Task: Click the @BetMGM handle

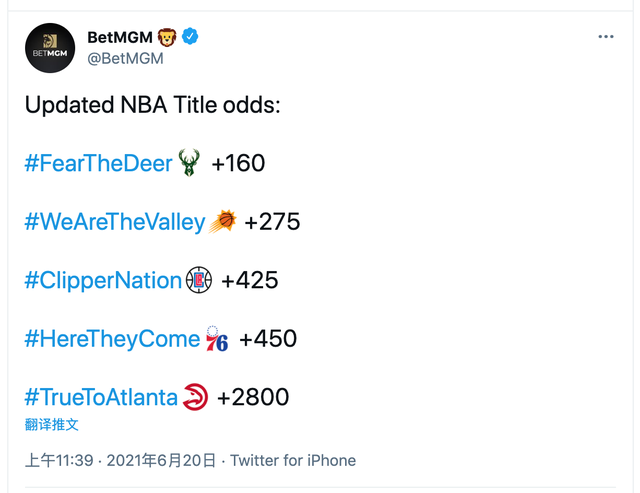Action: (x=125, y=59)
